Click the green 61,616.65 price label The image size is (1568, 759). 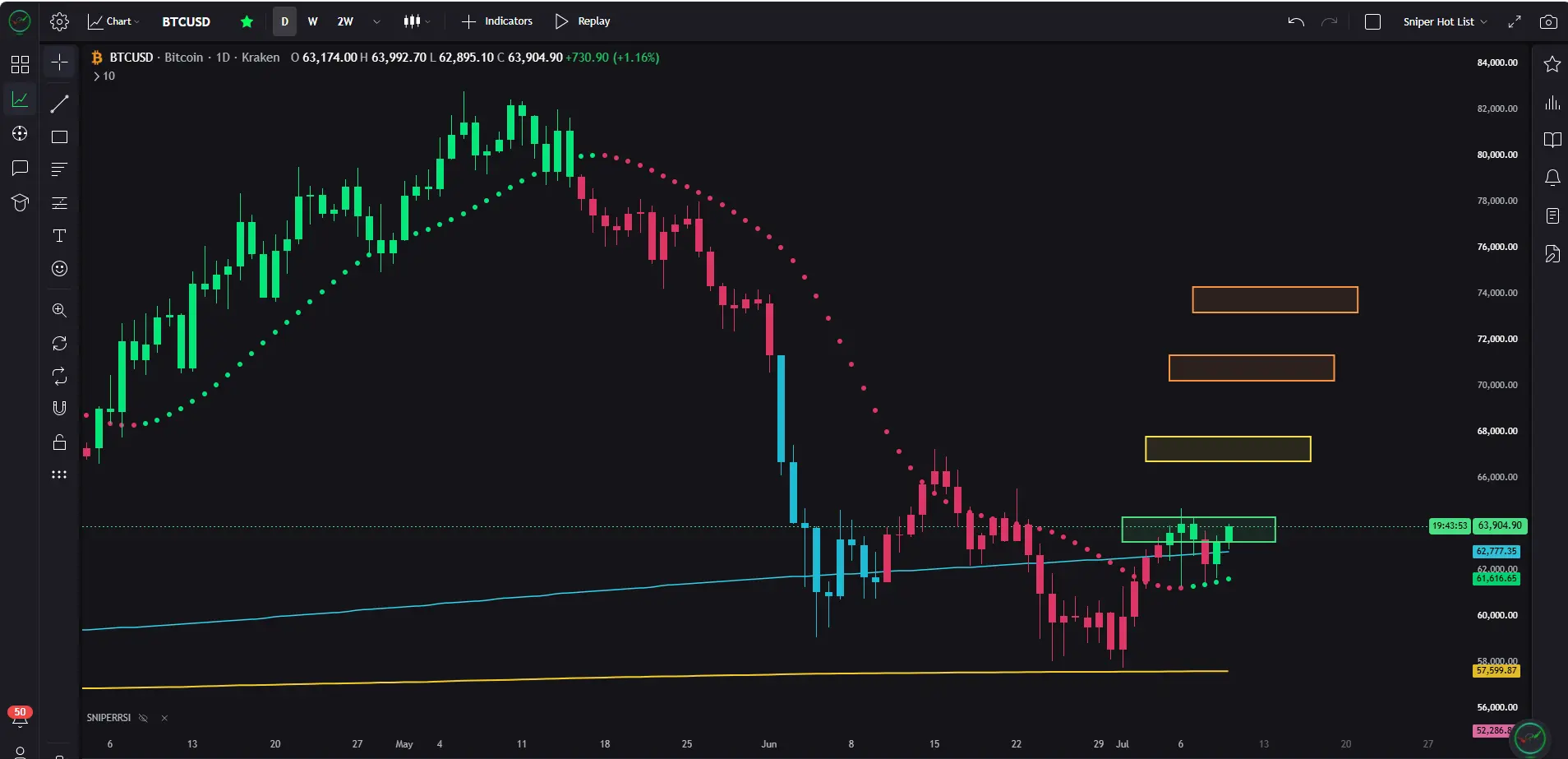point(1496,579)
